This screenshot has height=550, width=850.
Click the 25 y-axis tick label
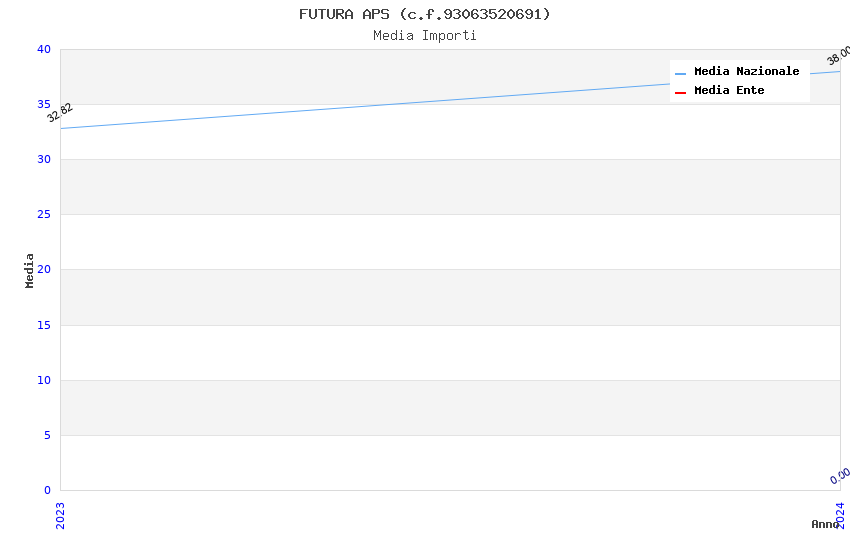click(x=43, y=215)
